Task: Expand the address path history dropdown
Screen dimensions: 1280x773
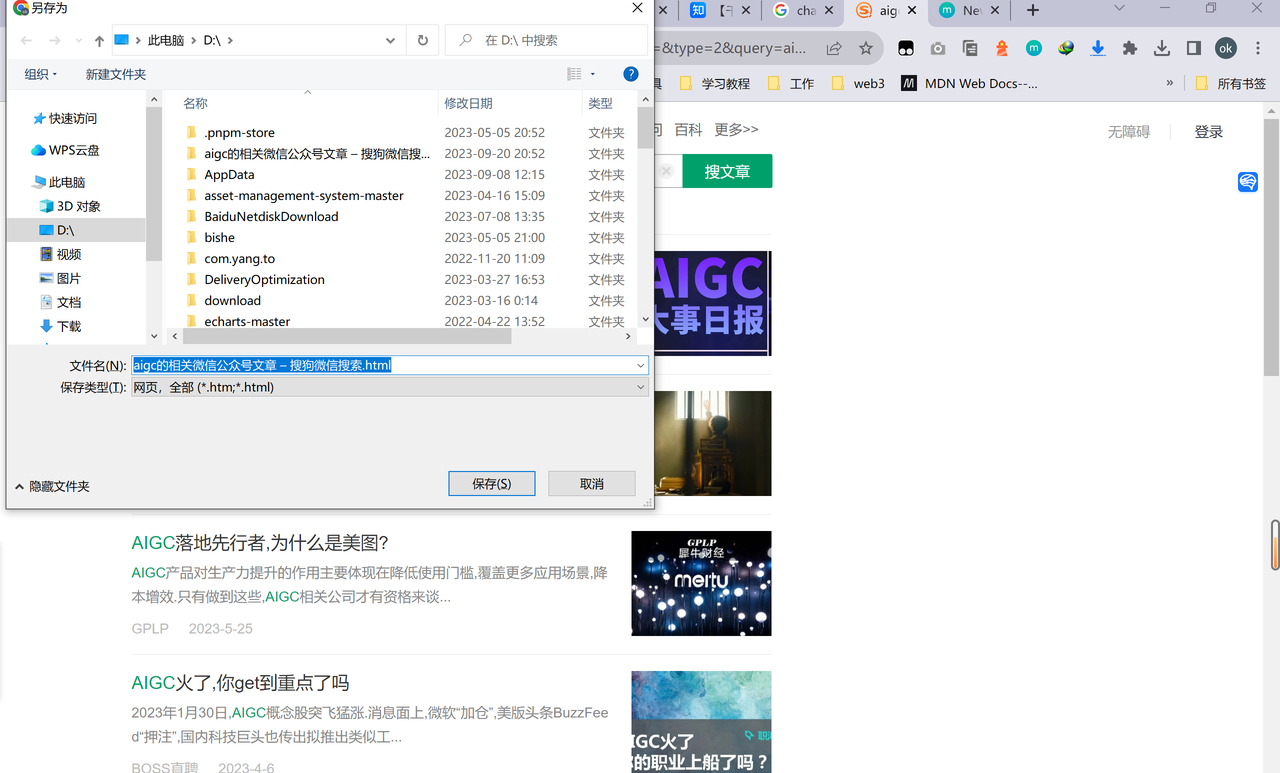Action: coord(390,41)
